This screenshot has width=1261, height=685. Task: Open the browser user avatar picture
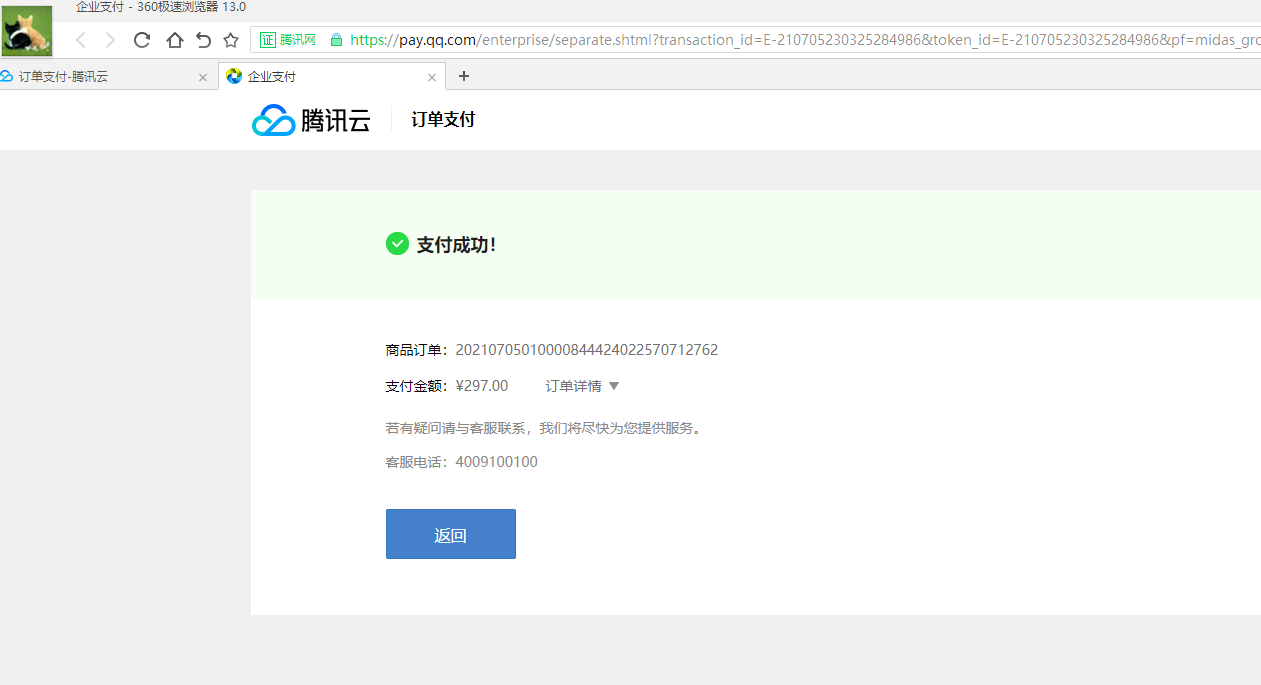tap(27, 31)
